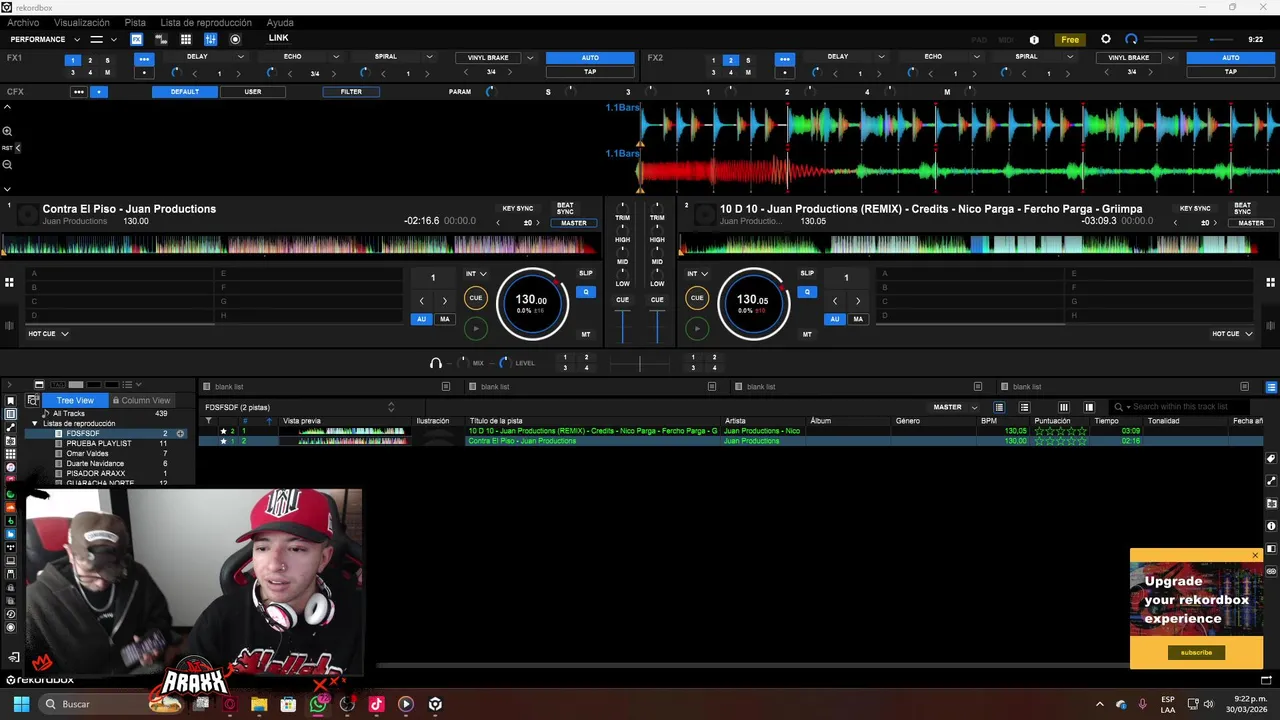Click the FX1 TAP button
Screen dimensions: 1280x720
590,72
